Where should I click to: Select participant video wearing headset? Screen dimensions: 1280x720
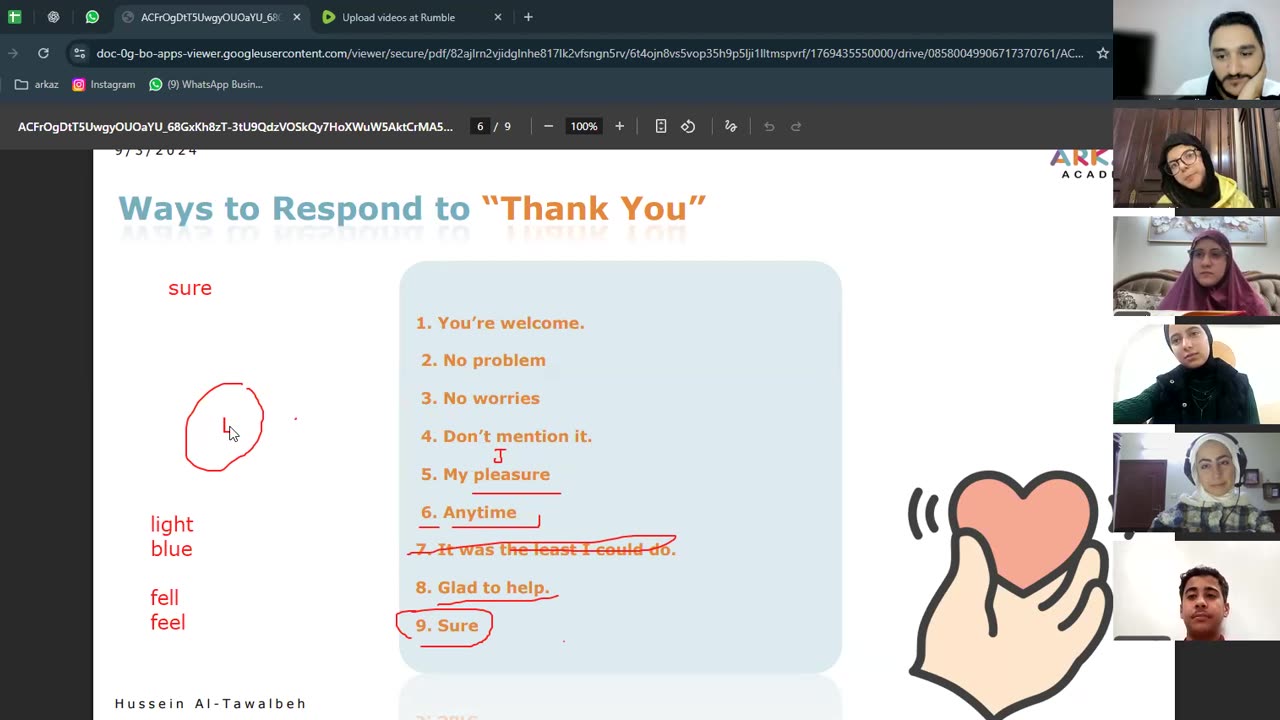[x=1196, y=482]
